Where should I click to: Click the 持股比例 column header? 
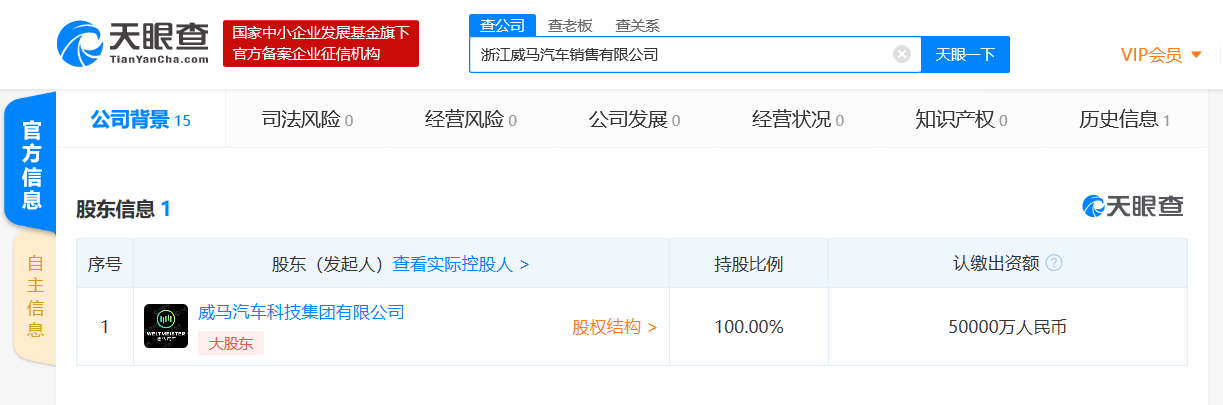[749, 264]
